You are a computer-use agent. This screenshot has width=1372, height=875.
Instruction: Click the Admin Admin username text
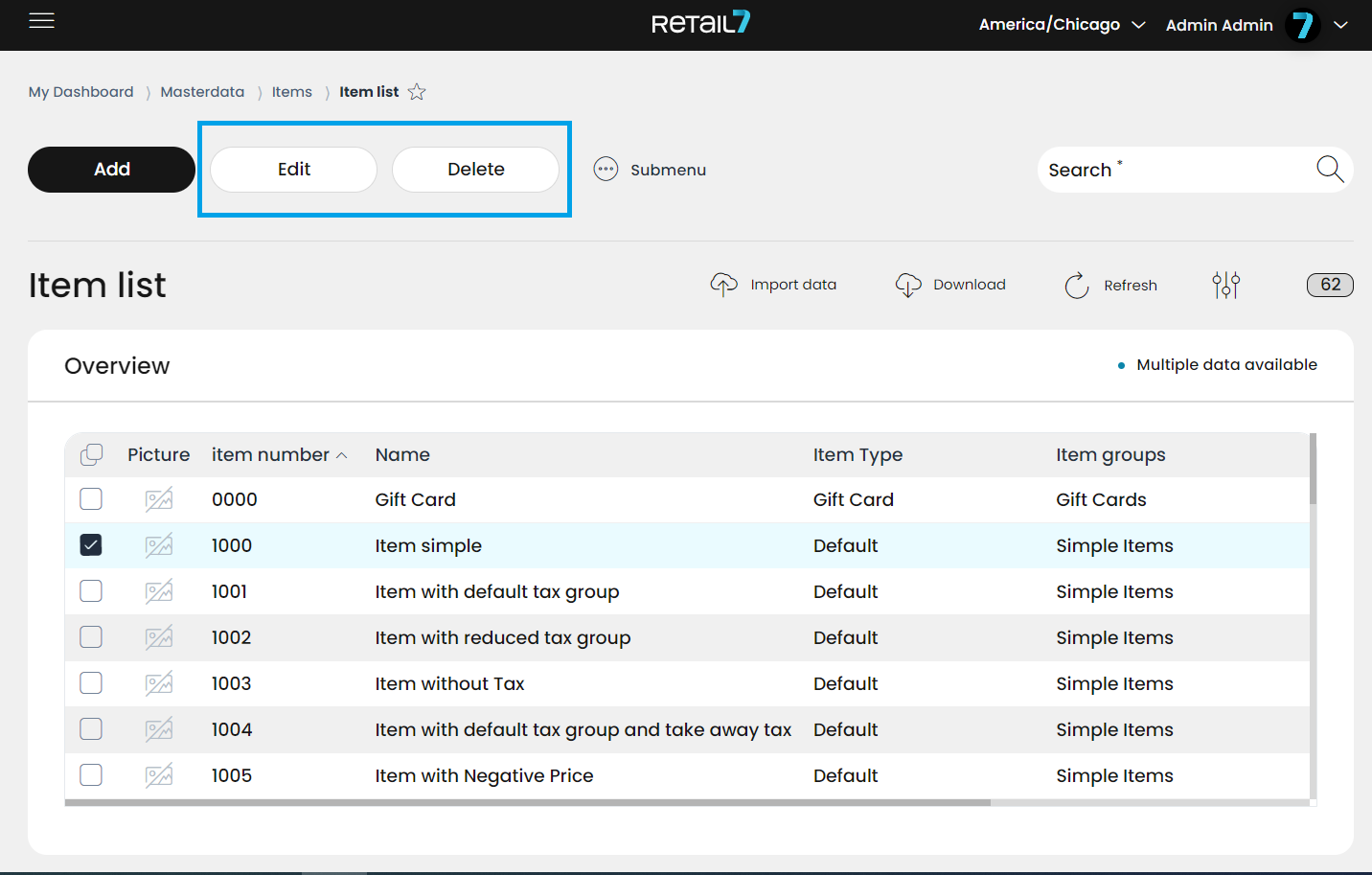click(x=1219, y=25)
